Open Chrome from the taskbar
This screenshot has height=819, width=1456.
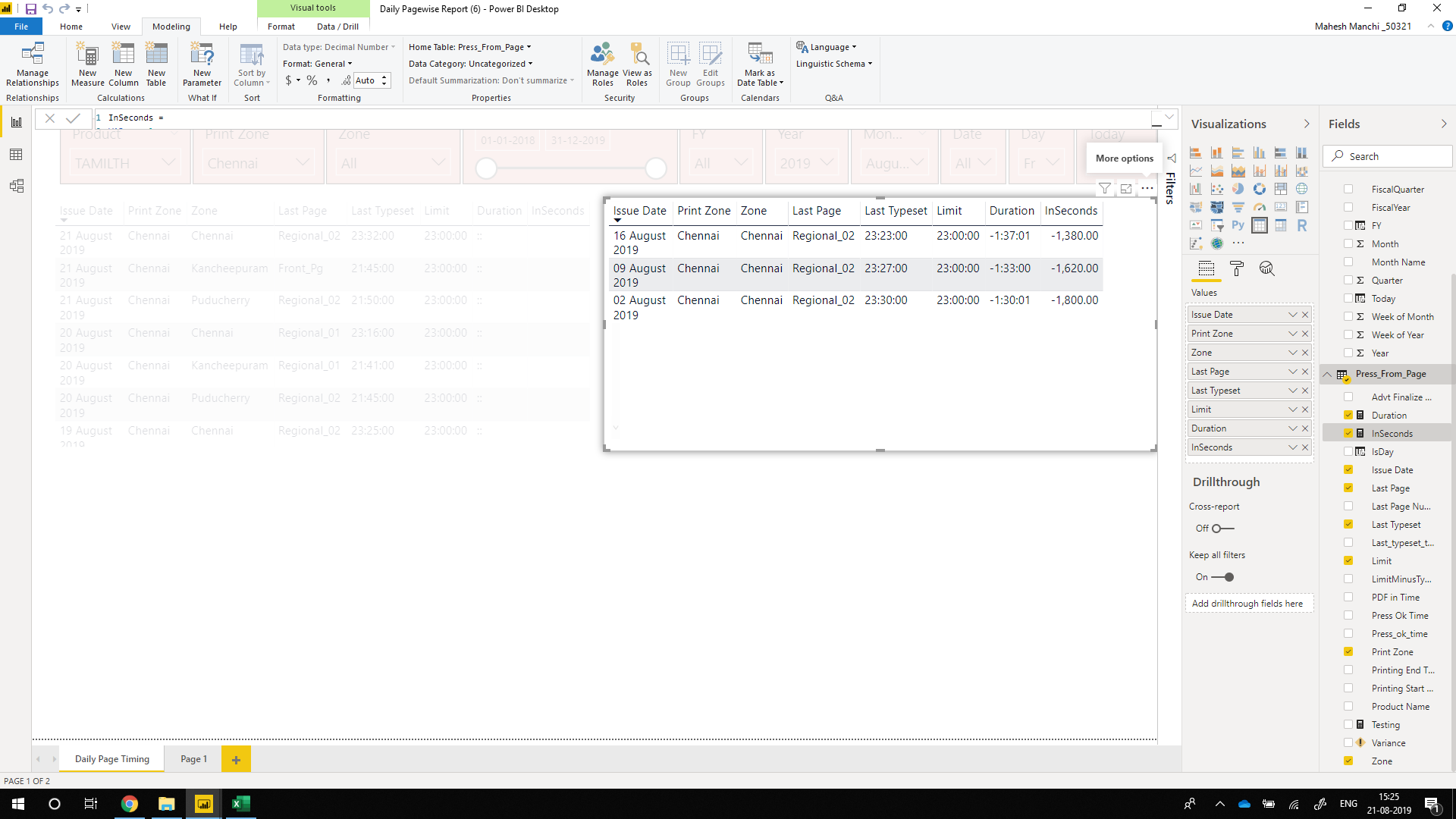click(x=129, y=804)
